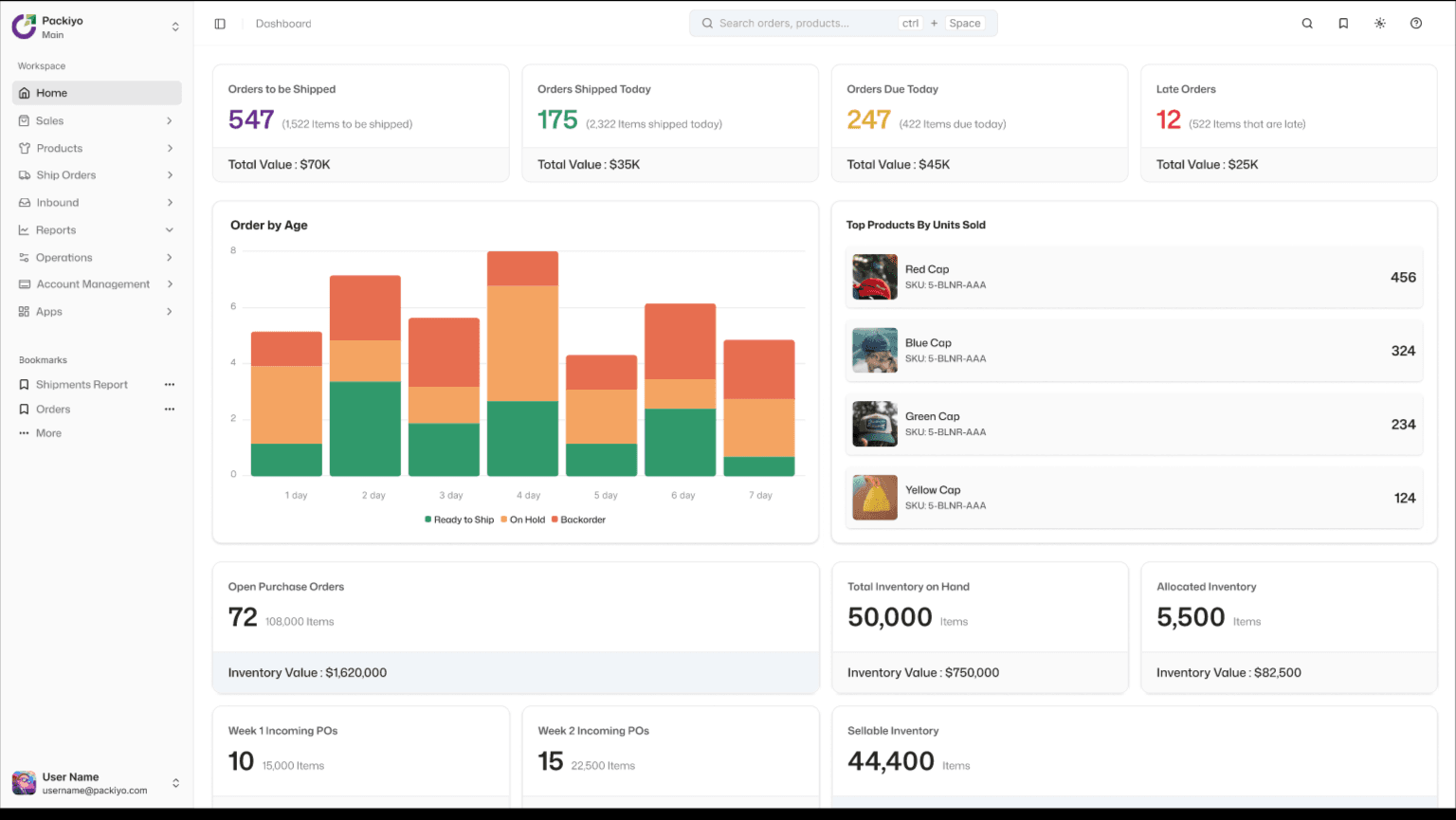The height and width of the screenshot is (820, 1456).
Task: Click More under Bookmarks
Action: 48,433
